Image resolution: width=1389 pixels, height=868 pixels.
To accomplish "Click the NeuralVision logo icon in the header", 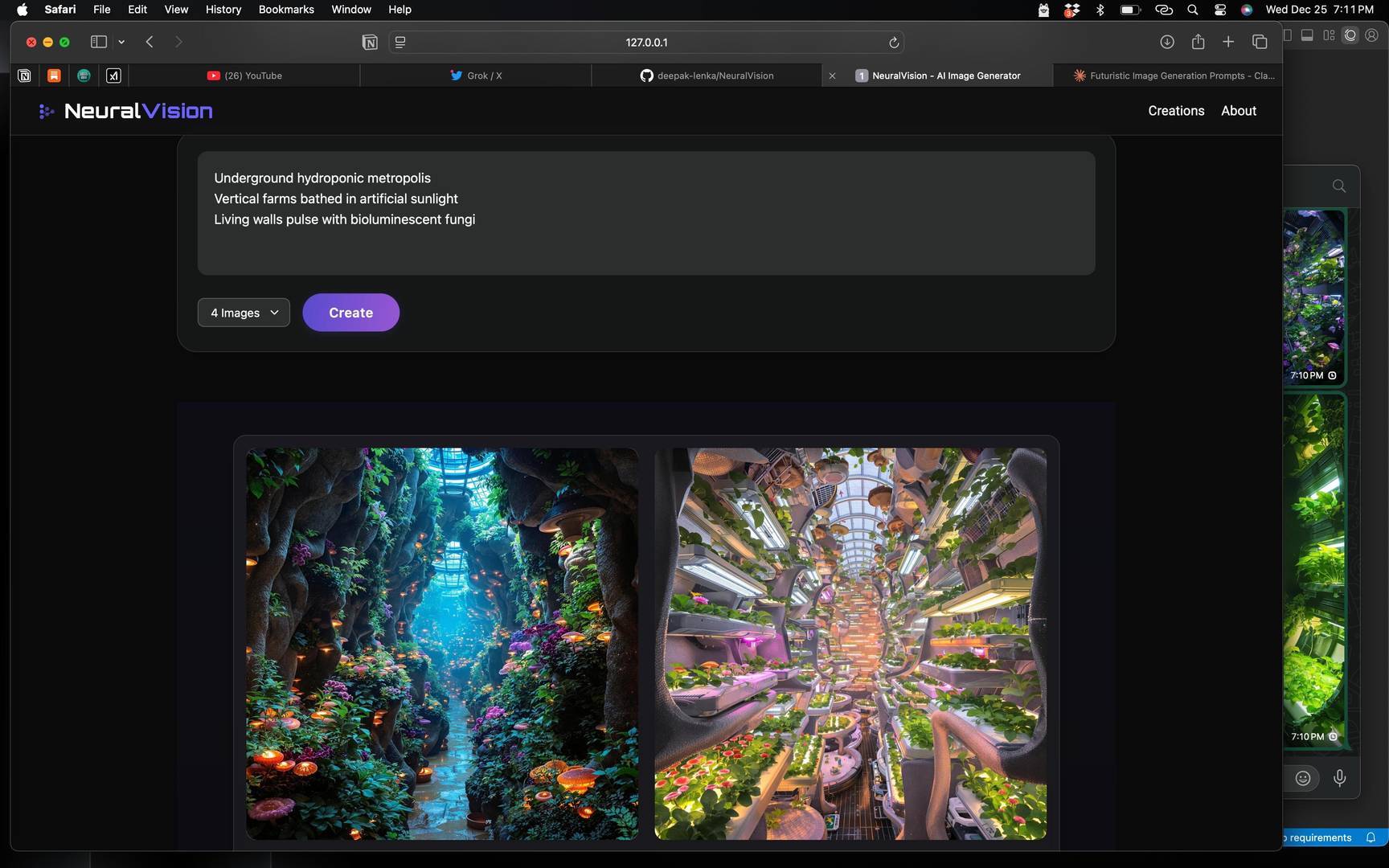I will point(47,111).
